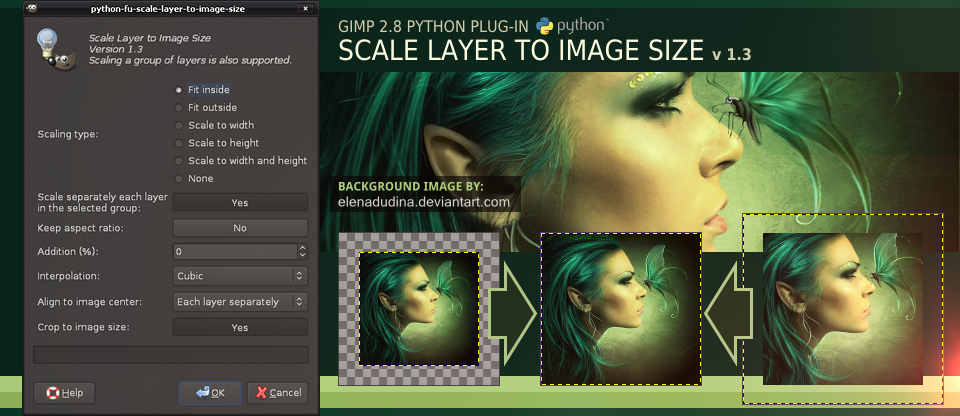Select the None scaling type

pyautogui.click(x=194, y=178)
